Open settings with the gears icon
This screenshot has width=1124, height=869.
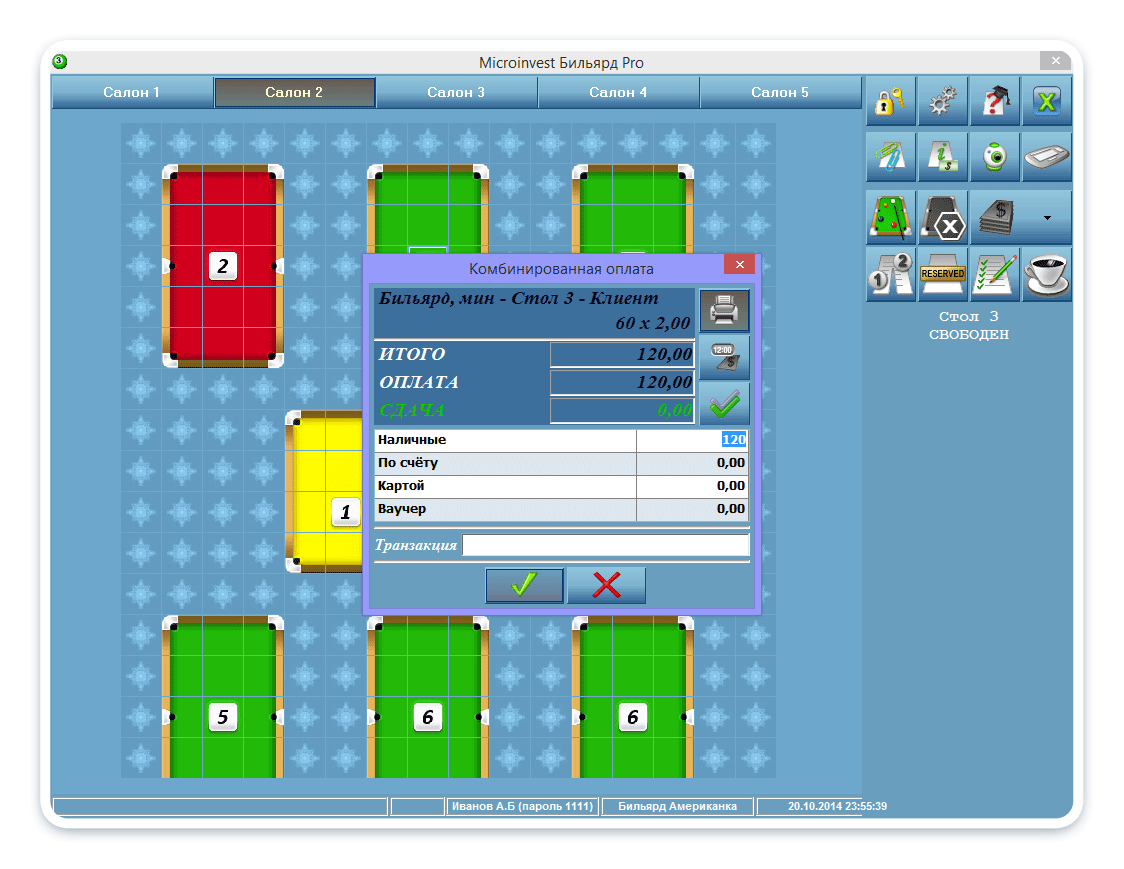(x=943, y=102)
